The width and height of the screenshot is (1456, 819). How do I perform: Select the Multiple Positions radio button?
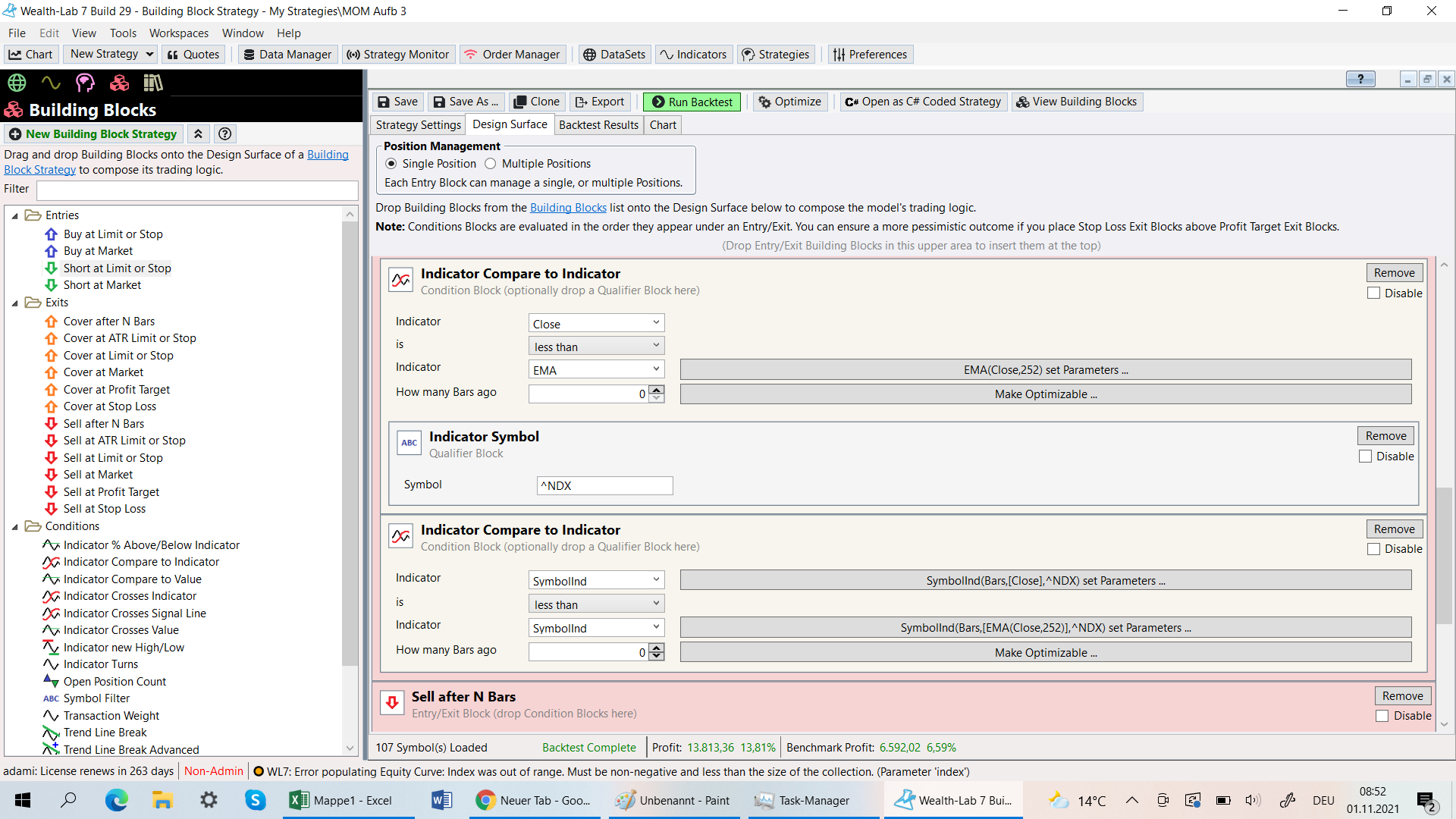(x=491, y=164)
